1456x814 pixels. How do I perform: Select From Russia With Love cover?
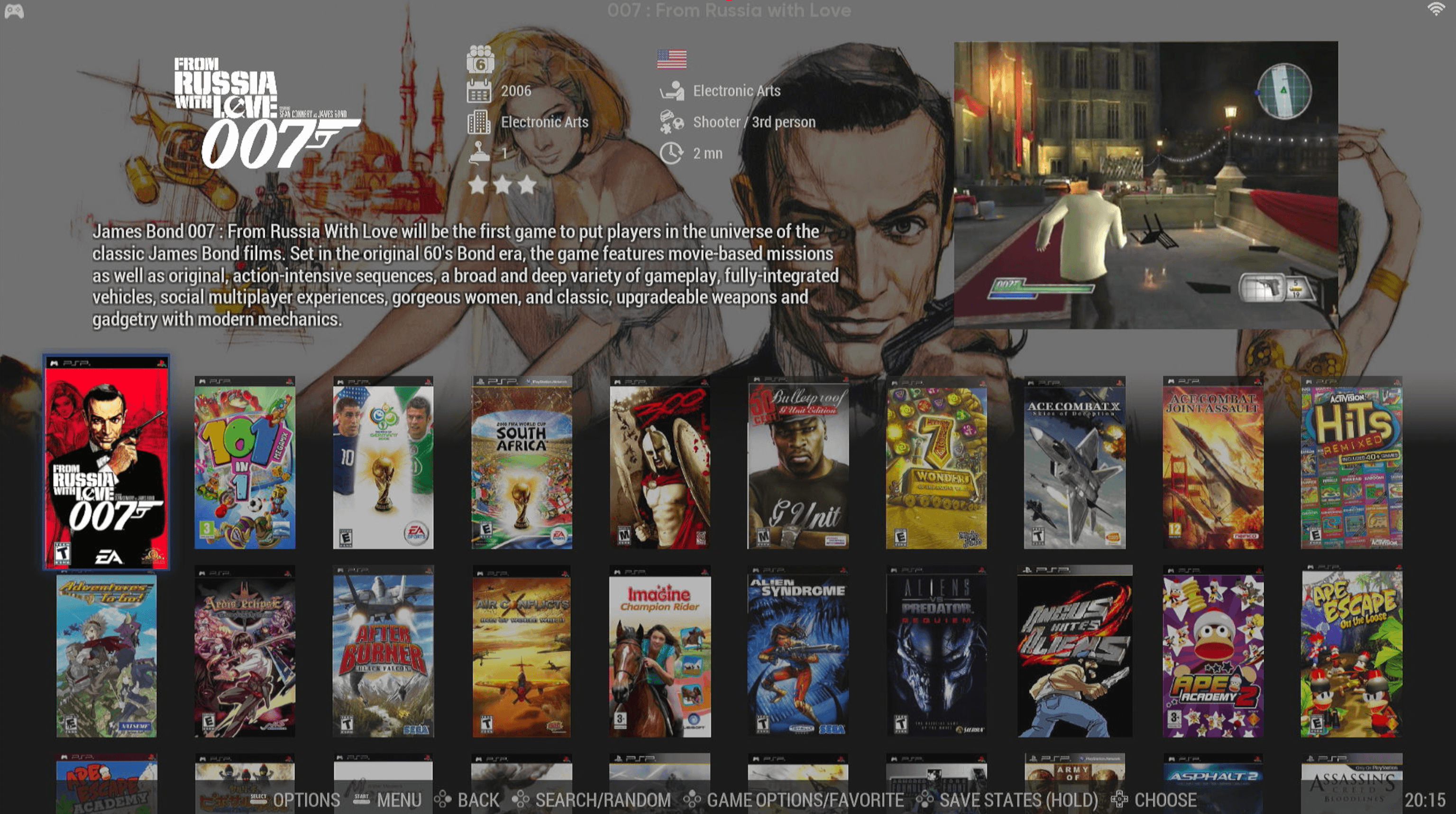(106, 462)
